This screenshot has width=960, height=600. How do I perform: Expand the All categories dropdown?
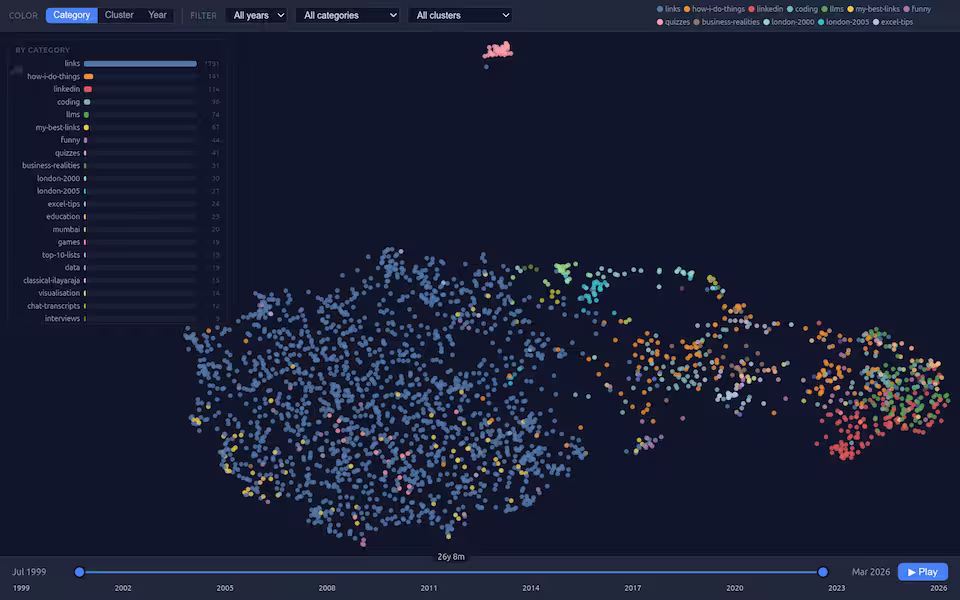pos(347,15)
